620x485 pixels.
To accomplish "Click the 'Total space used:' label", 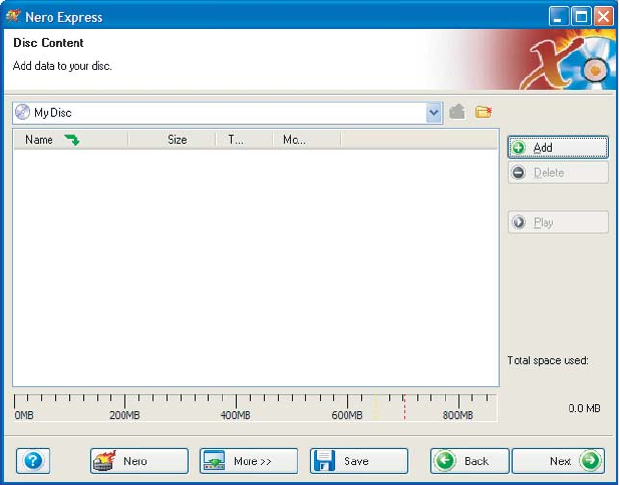I will (x=548, y=360).
